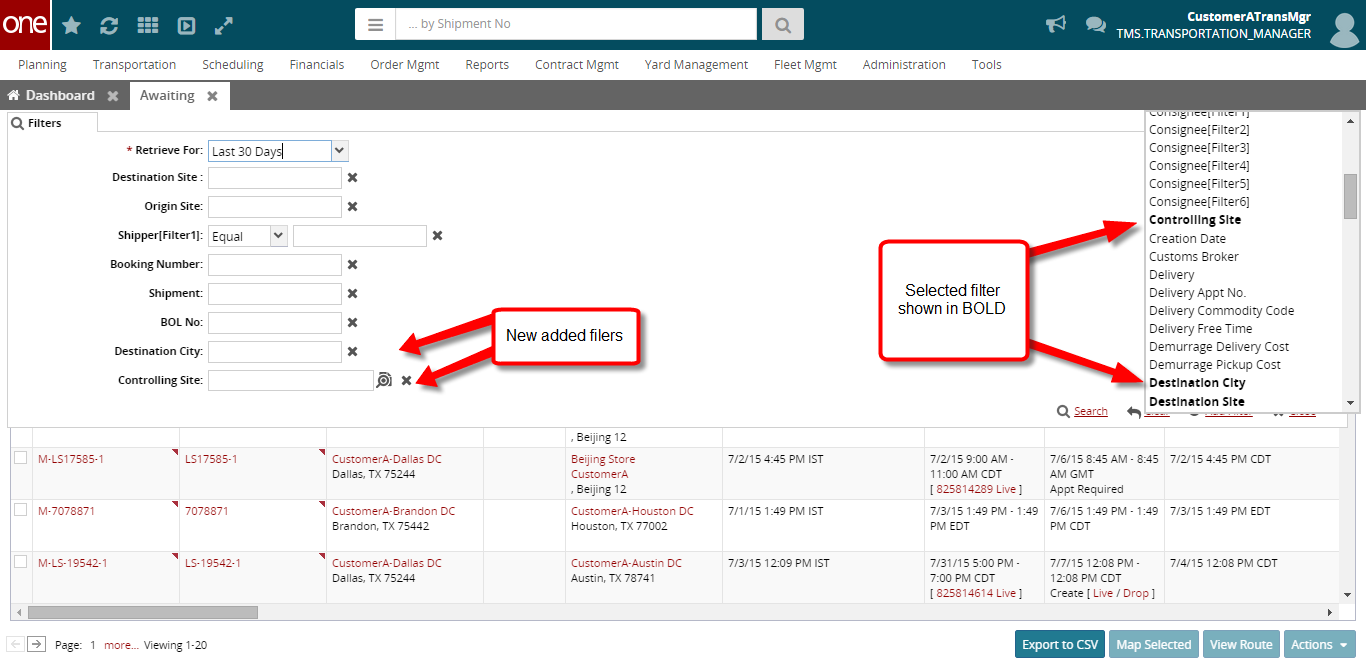
Task: Click the expand fullscreen arrows icon
Action: pyautogui.click(x=224, y=25)
